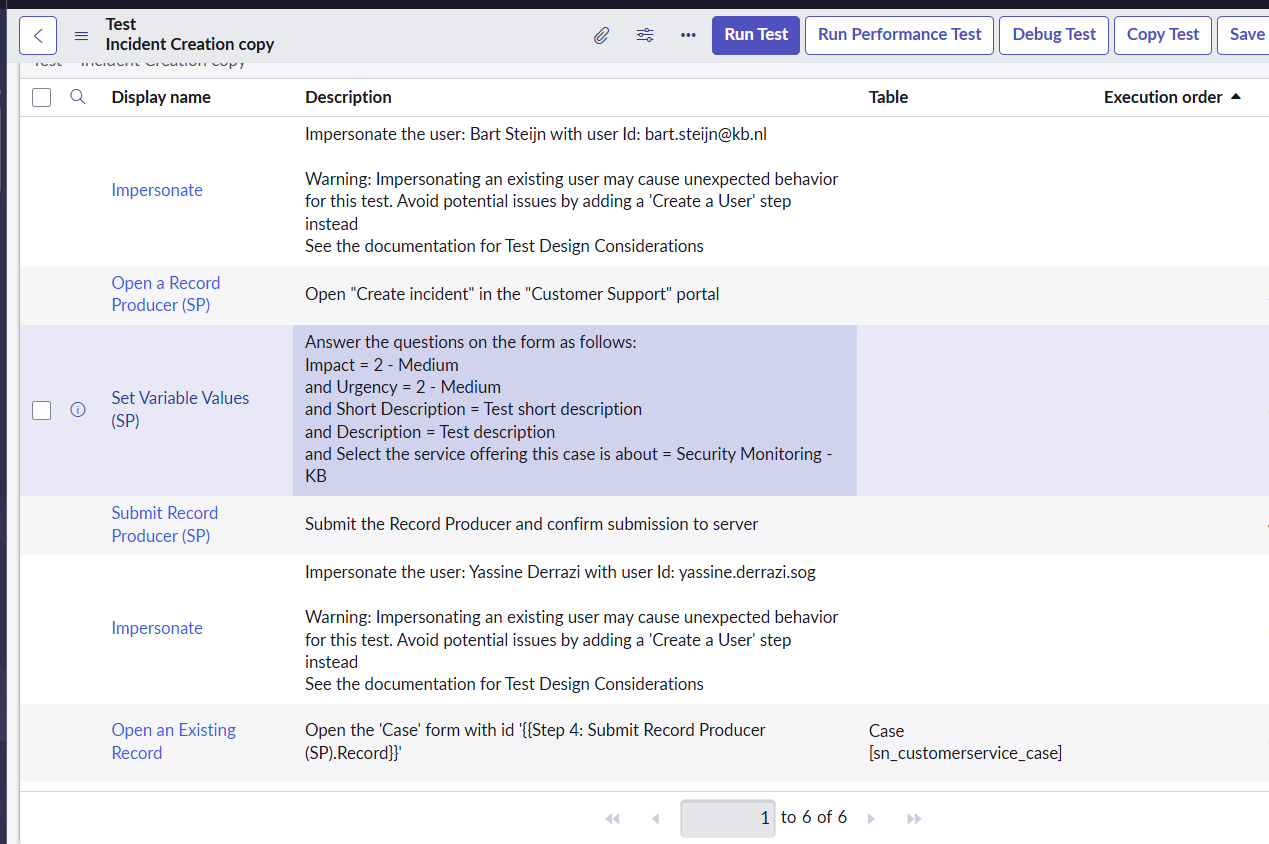Open the three-dots more options menu

click(688, 35)
